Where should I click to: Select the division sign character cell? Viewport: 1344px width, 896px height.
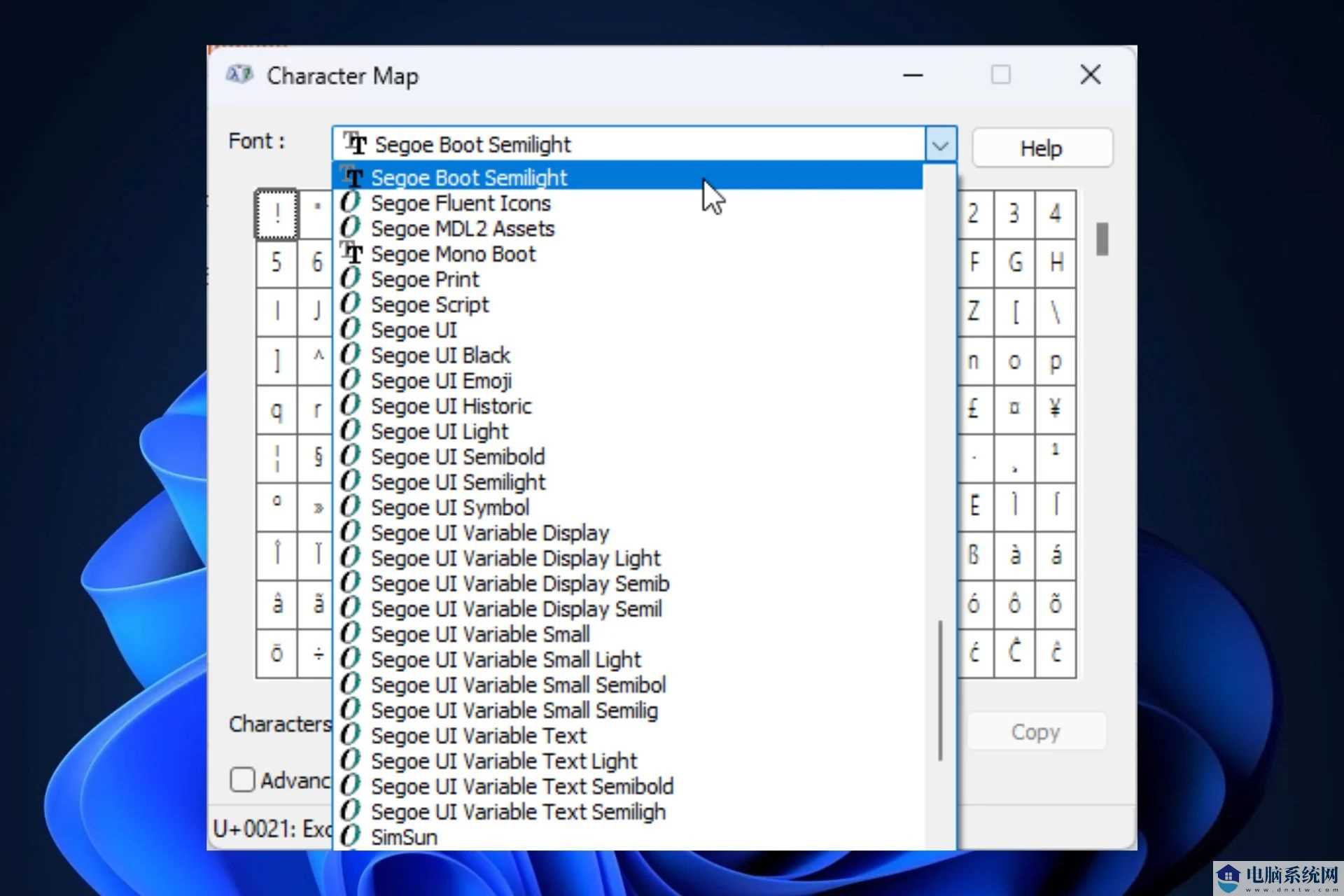pos(316,653)
